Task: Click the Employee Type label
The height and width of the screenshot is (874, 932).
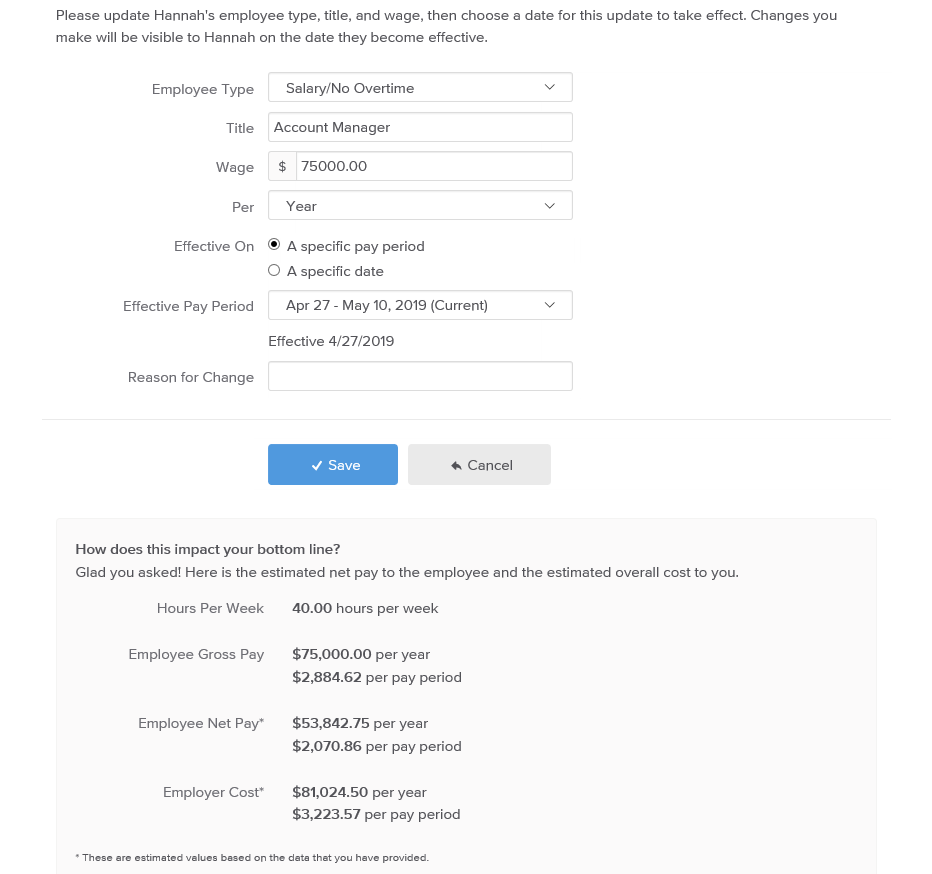Action: [x=203, y=89]
